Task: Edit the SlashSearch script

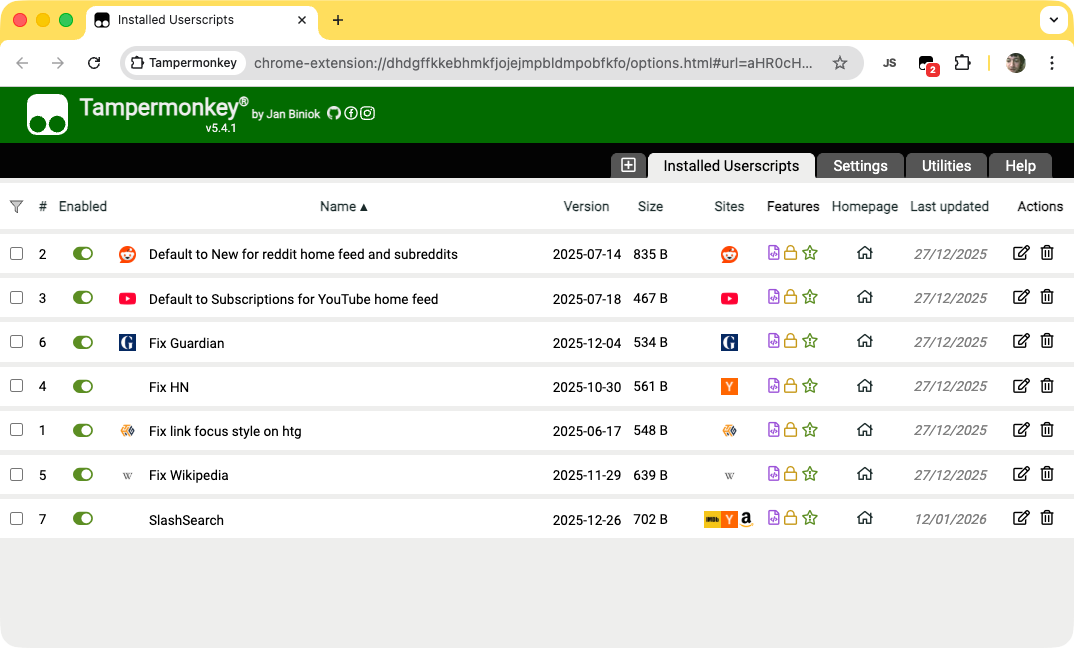Action: (x=1021, y=518)
